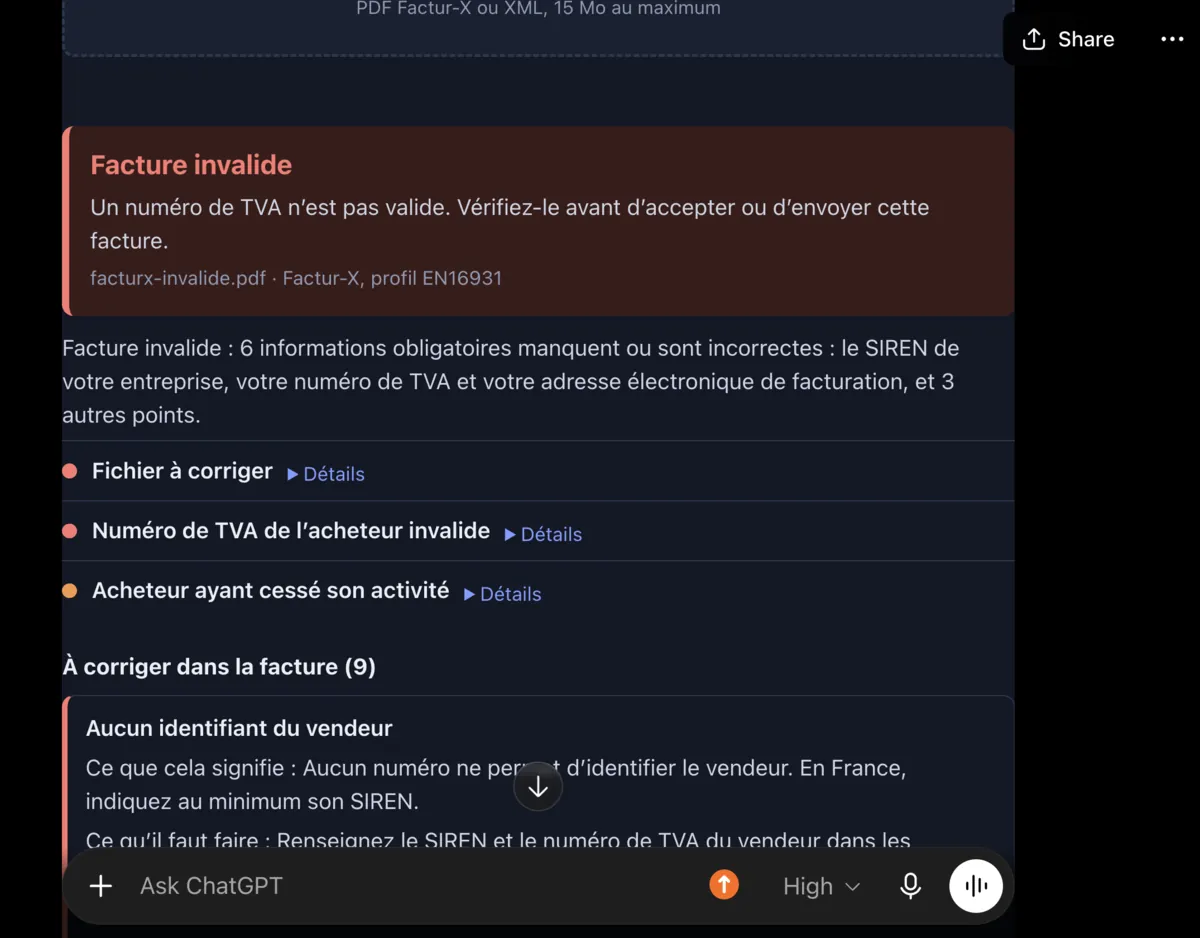Click the PDF Factur-X ou XML upload hint

point(538,9)
